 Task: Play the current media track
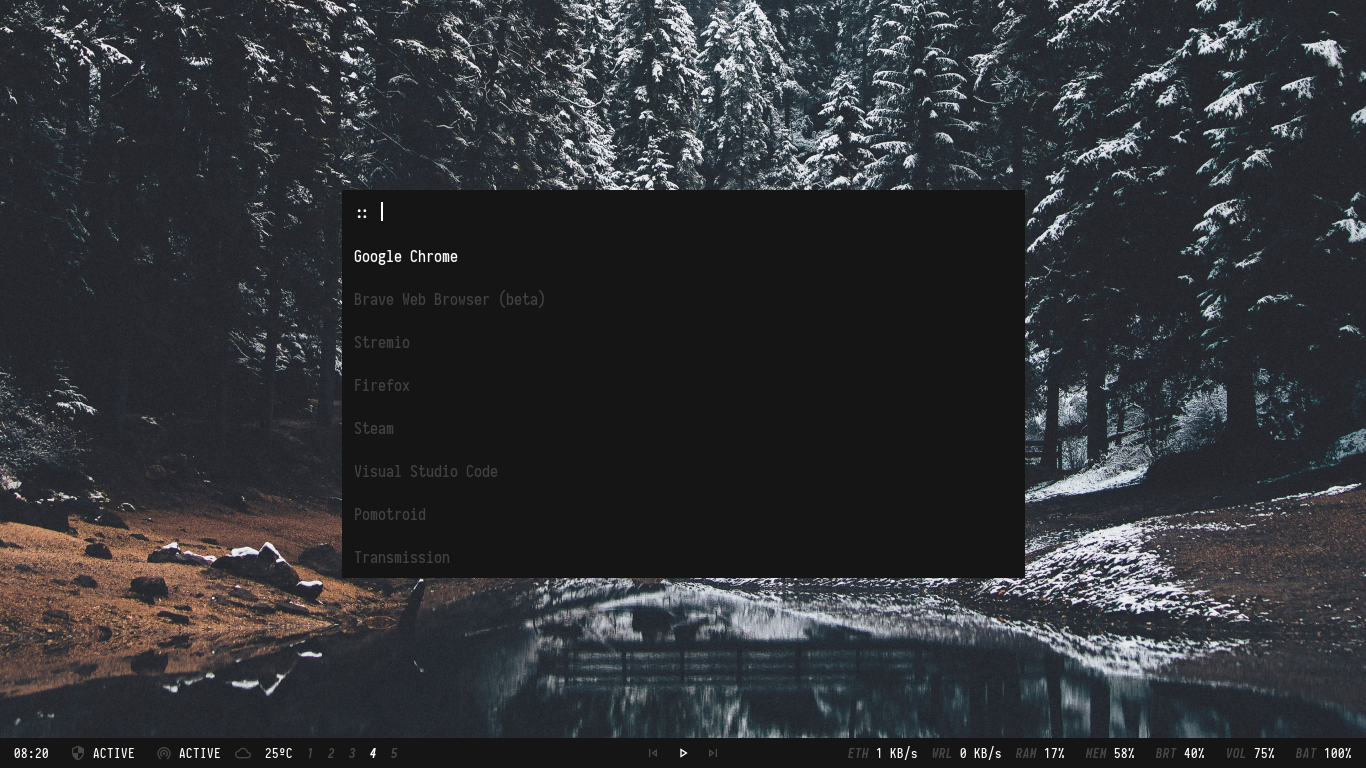(x=683, y=753)
